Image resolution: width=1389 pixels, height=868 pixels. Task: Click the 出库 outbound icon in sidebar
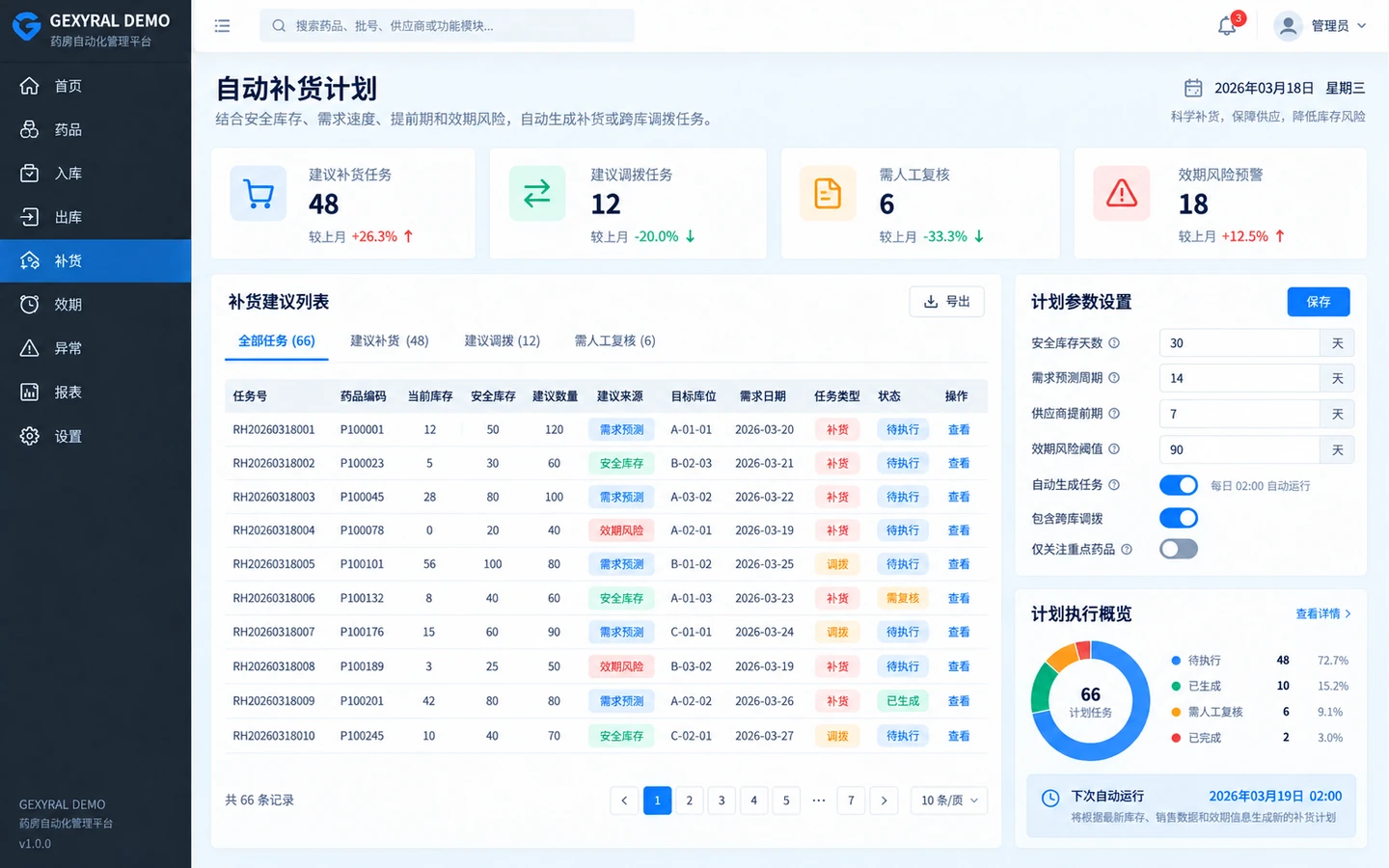coord(30,217)
